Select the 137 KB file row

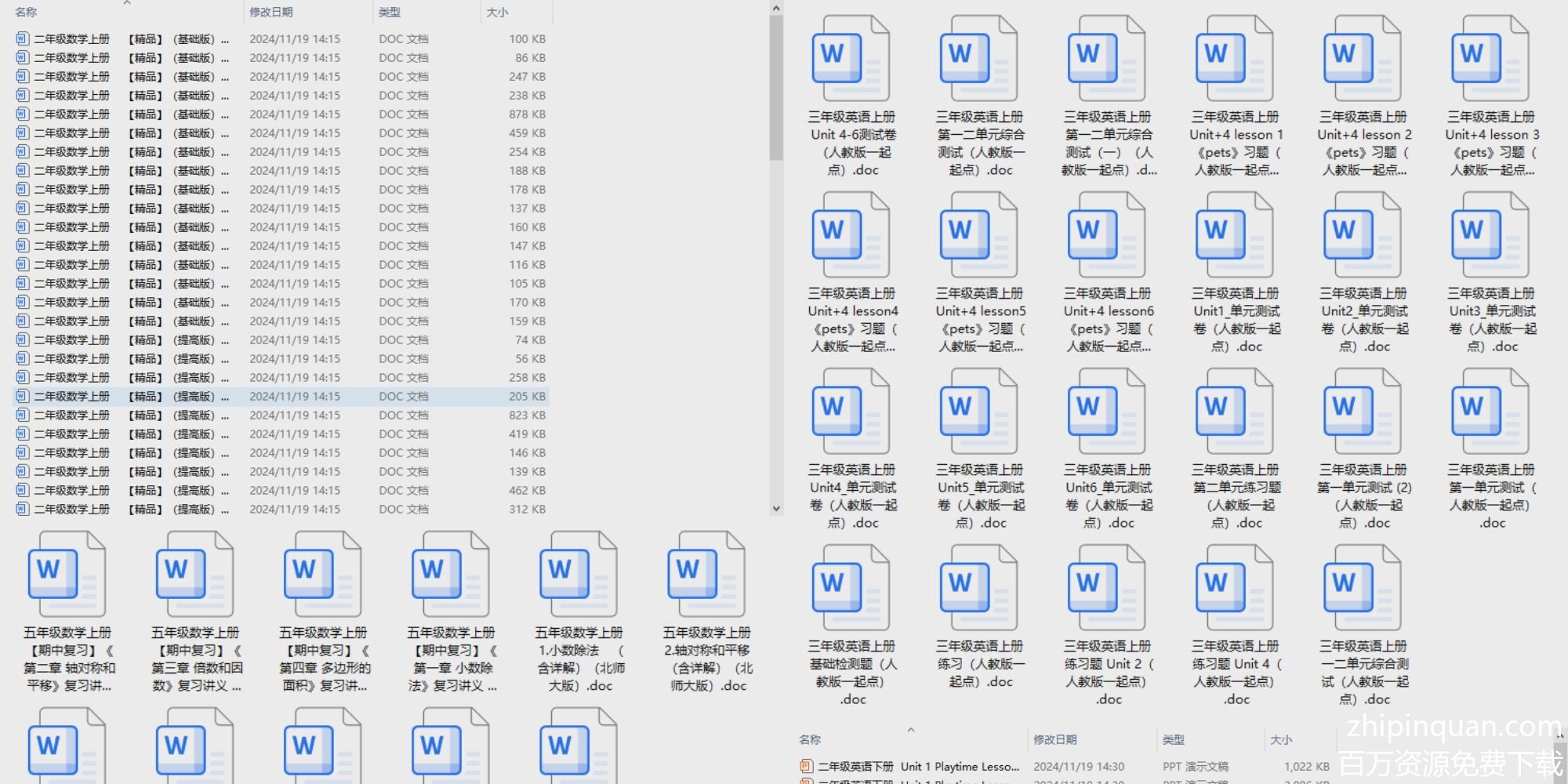pos(281,209)
